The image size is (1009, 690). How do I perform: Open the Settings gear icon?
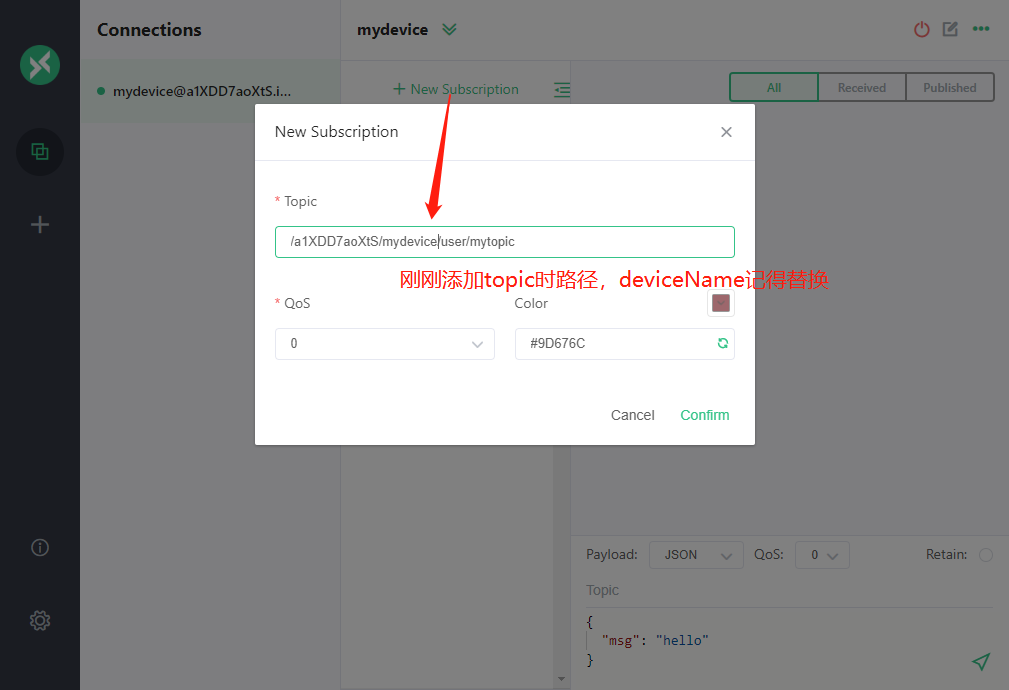point(40,620)
